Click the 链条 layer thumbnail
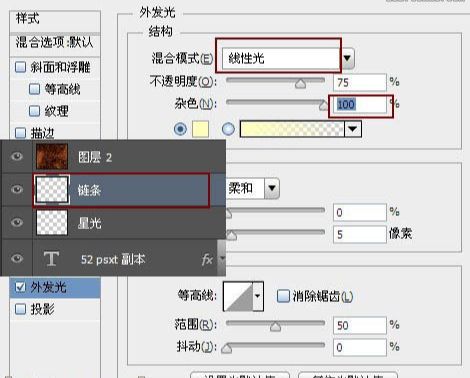The image size is (470, 378). coord(52,189)
